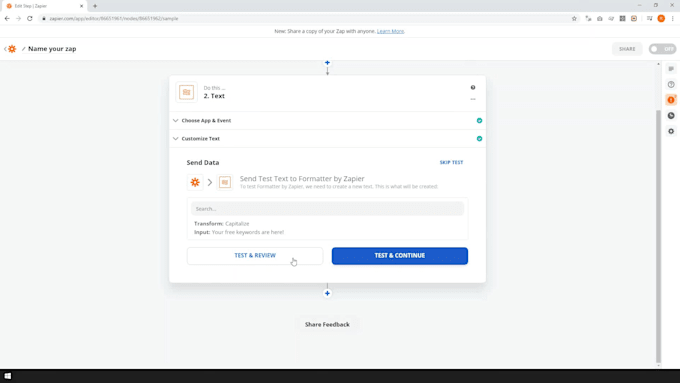The height and width of the screenshot is (383, 680).
Task: Click the page vertical scrollbar
Action: tap(658, 236)
